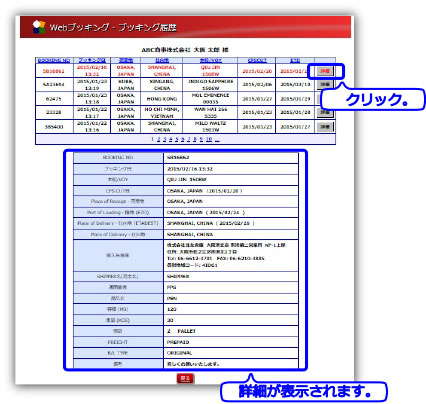Click the ellipsis link after page 10
Image resolution: width=426 pixels, height=404 pixels.
[217, 140]
